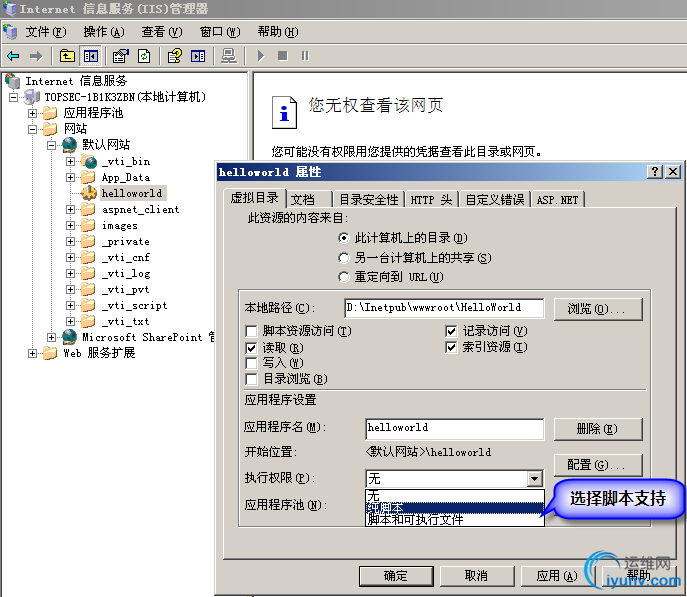The image size is (687, 597).
Task: Expand the 应用程序池 tree node
Action: tap(32, 113)
